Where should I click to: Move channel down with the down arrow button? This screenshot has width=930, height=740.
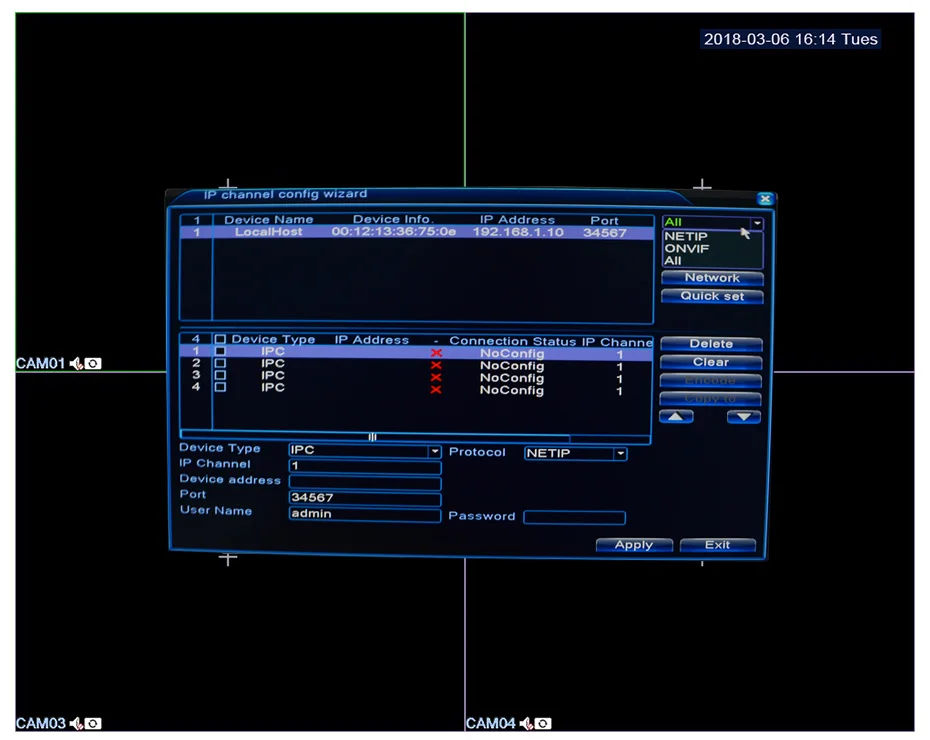point(744,417)
